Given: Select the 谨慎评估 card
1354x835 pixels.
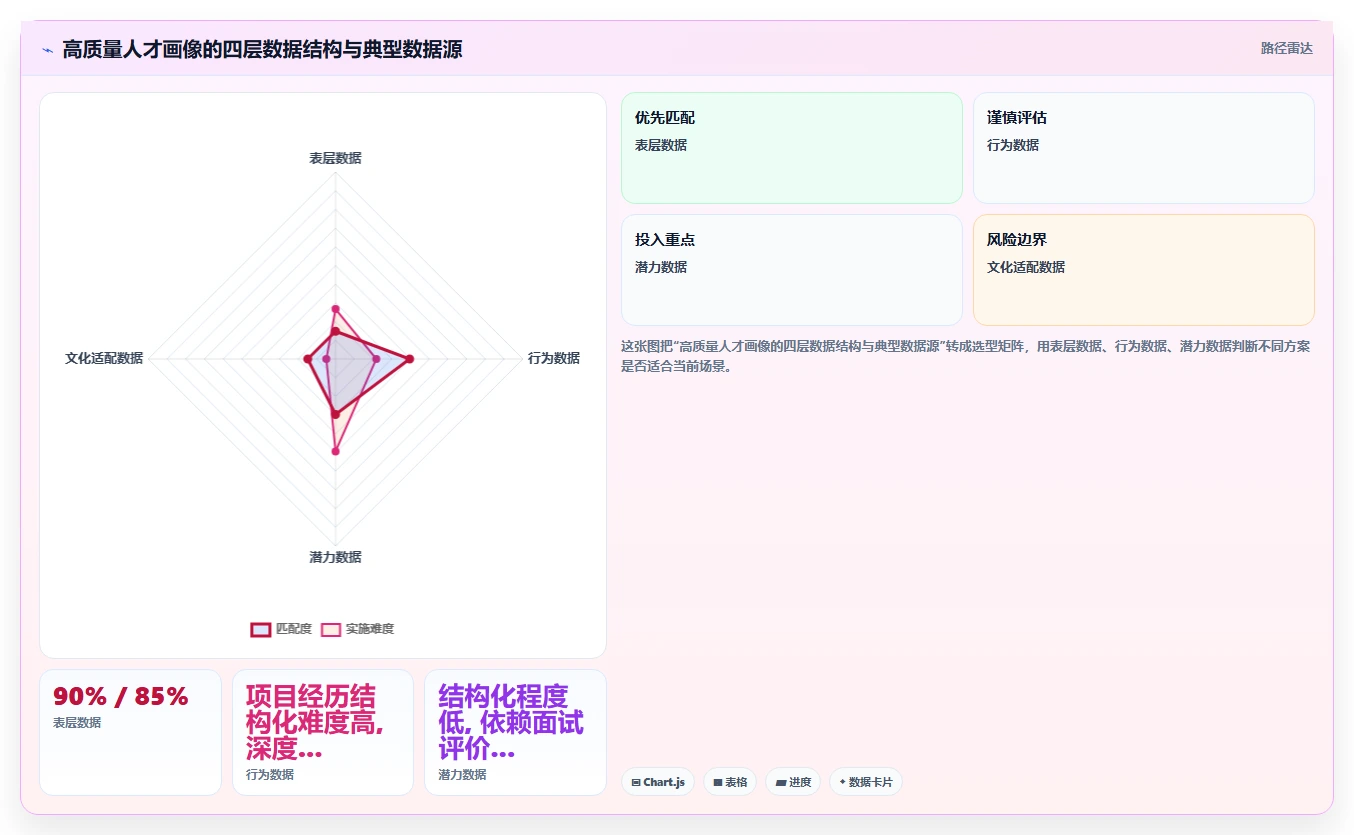Looking at the screenshot, I should tap(1144, 148).
